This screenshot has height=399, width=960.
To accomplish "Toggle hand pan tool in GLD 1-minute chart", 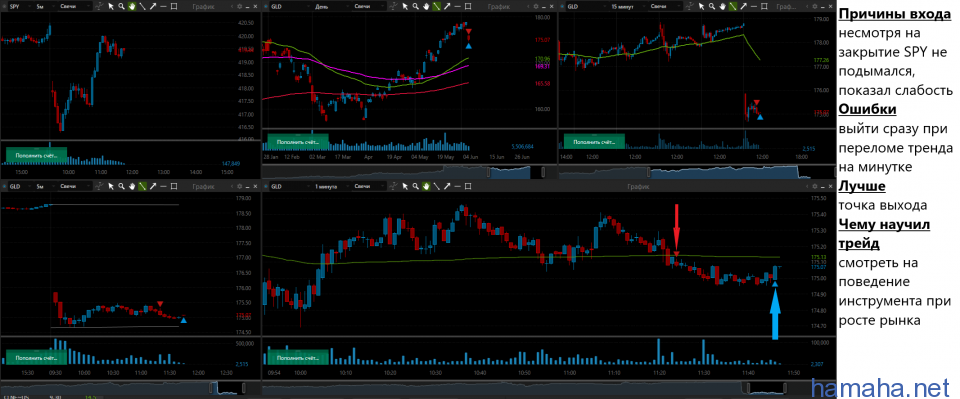I will 426,187.
